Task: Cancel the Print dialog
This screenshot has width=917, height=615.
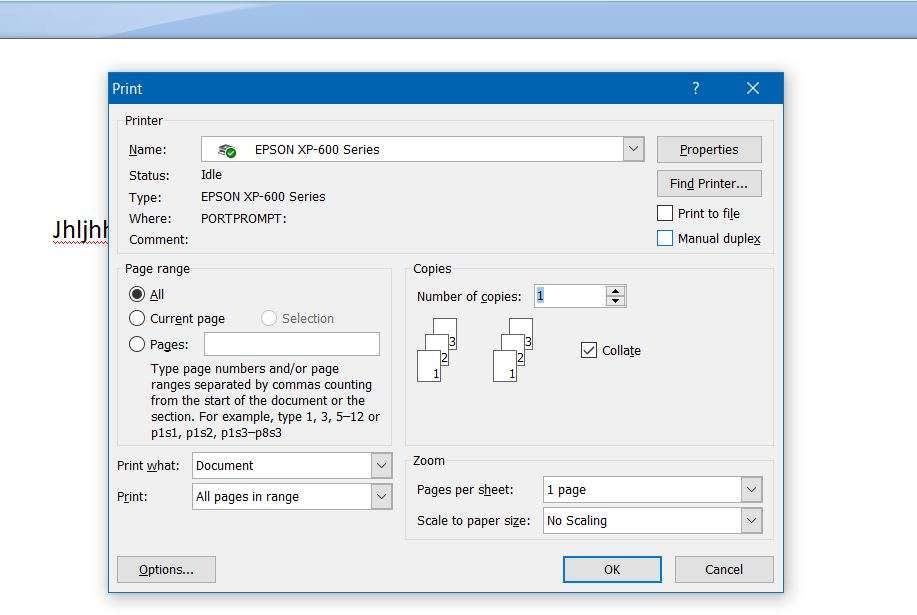Action: (724, 569)
